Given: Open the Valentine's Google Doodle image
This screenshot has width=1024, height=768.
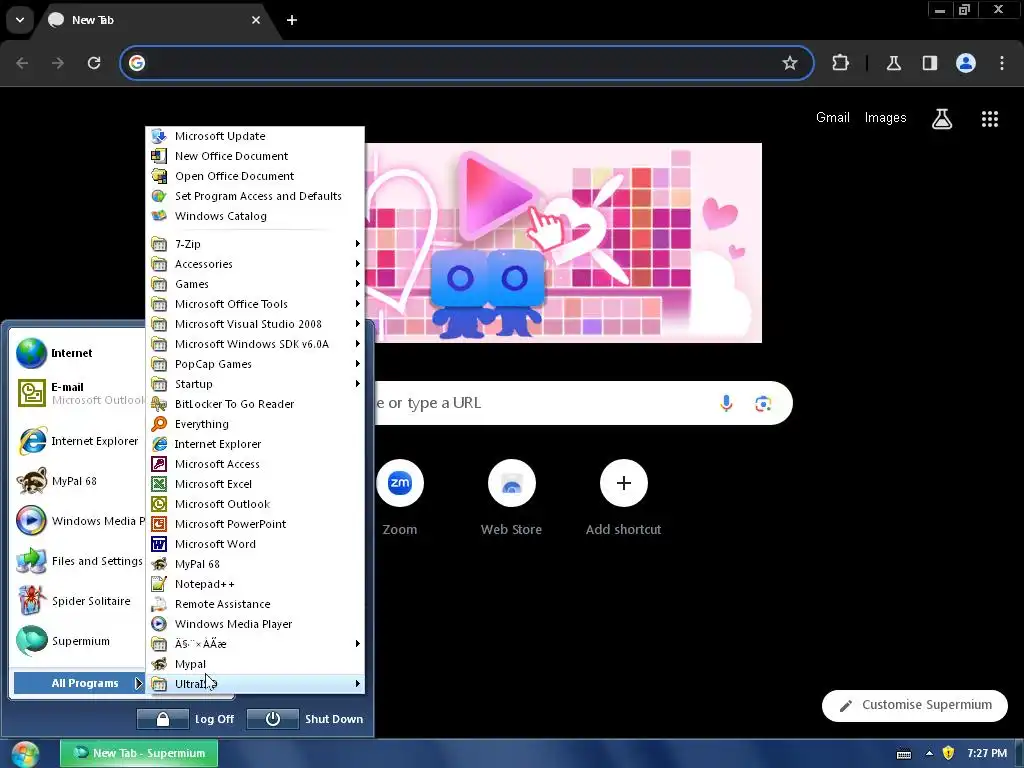Looking at the screenshot, I should click(x=564, y=243).
